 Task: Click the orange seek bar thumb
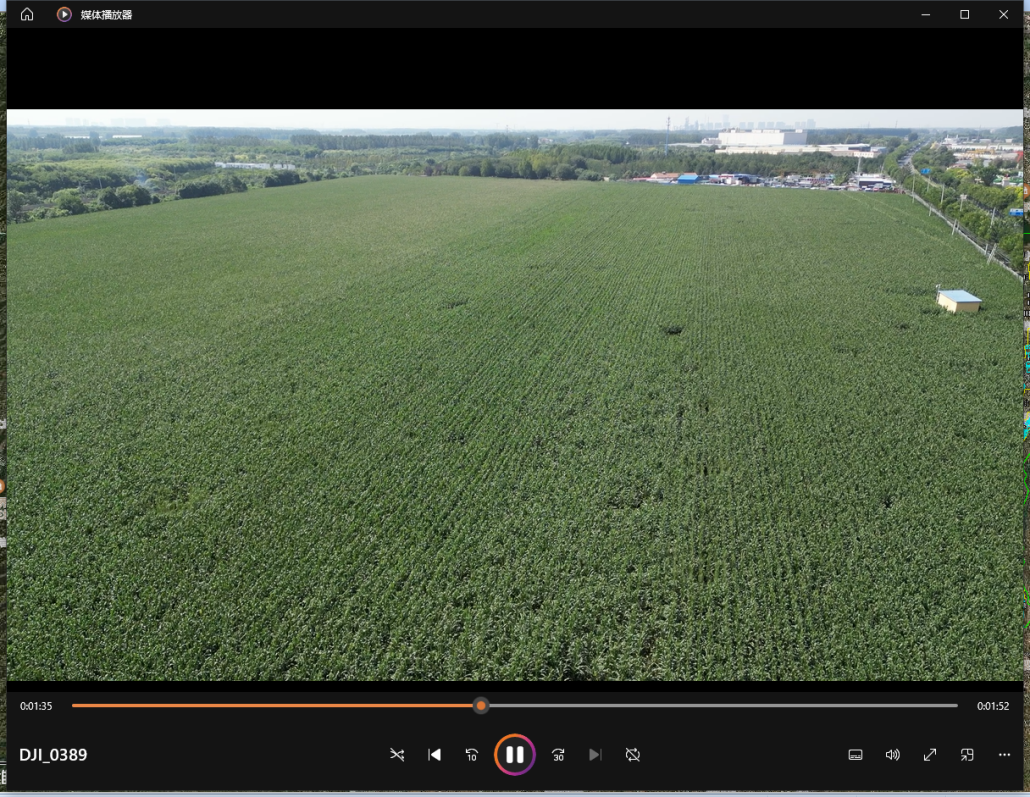pos(481,706)
